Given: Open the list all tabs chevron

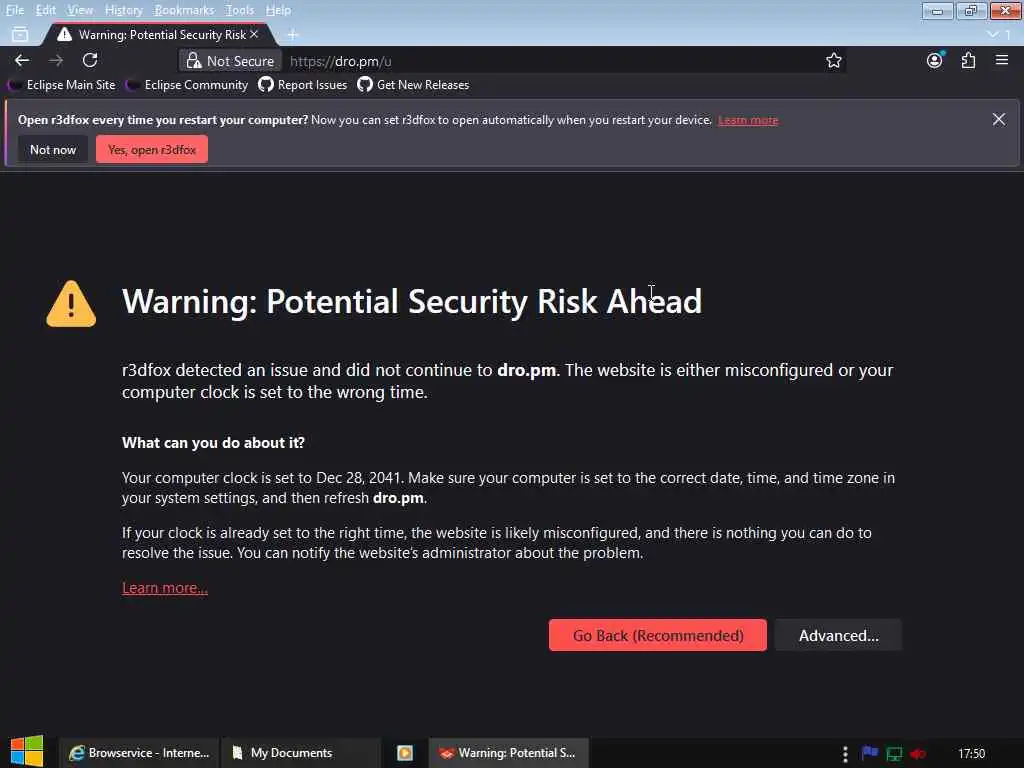Looking at the screenshot, I should 993,34.
